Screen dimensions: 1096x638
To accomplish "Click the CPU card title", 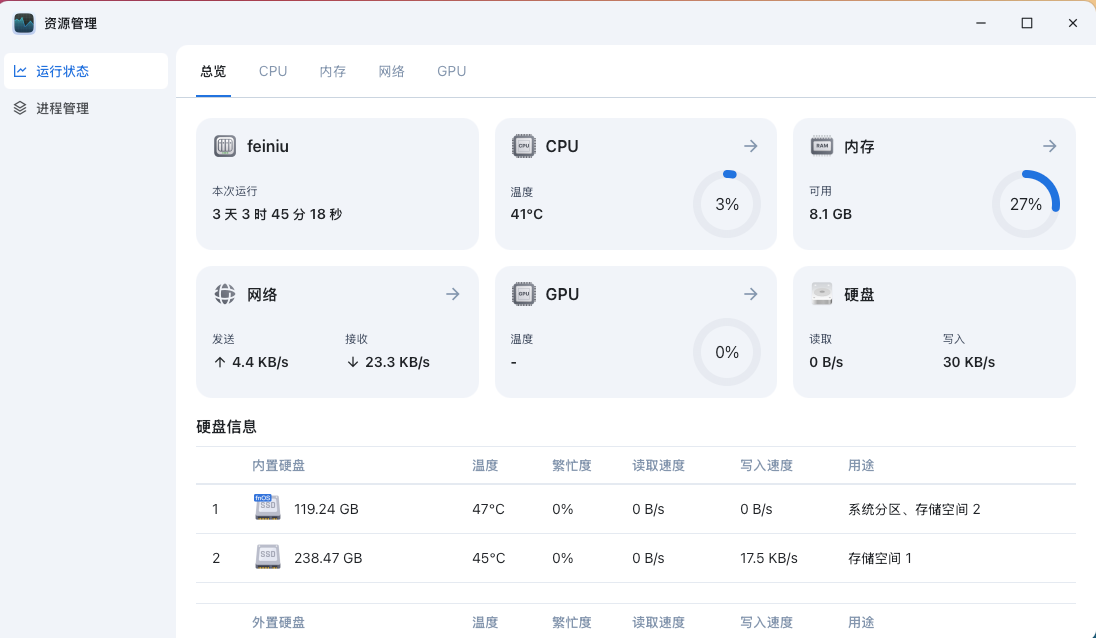I will click(562, 146).
